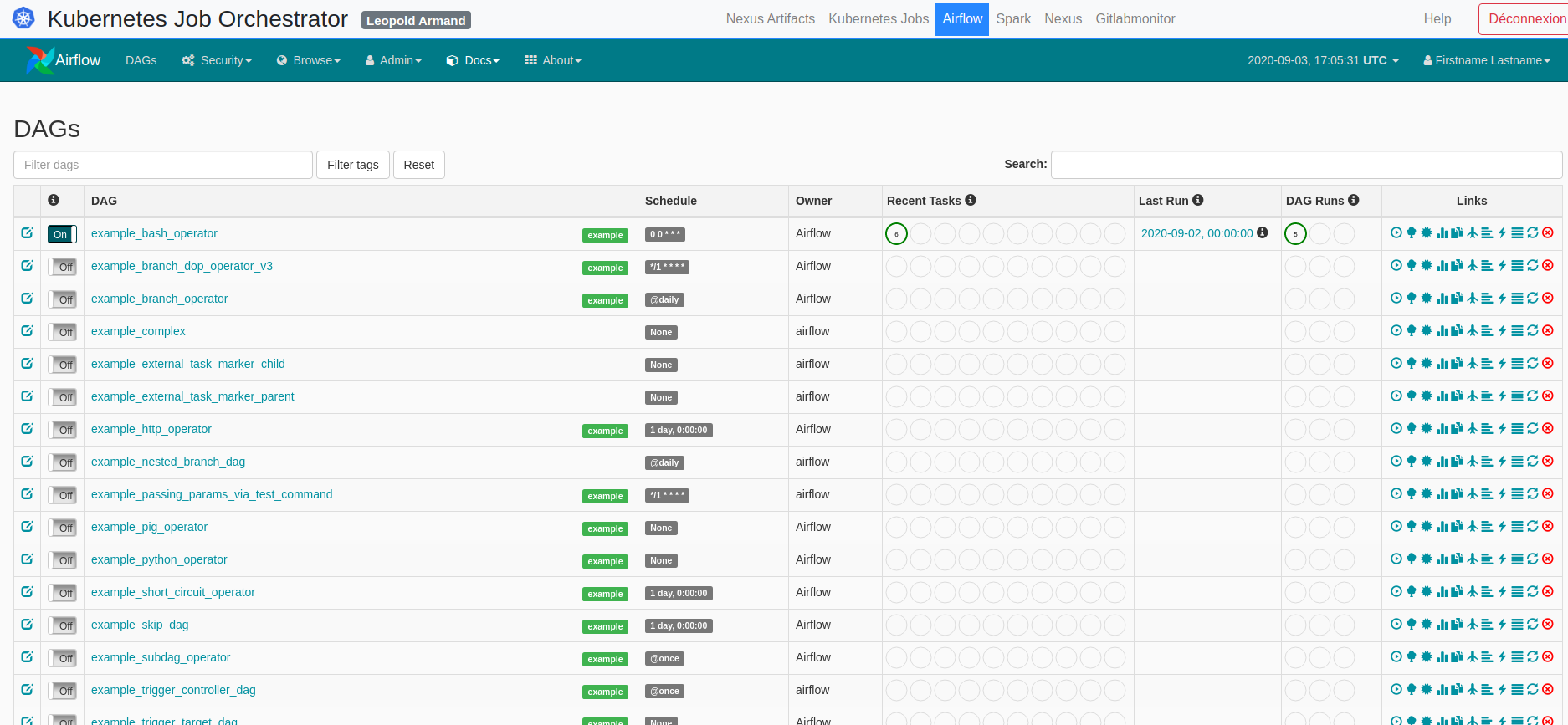Switch to the Kubernetes Jobs tab
This screenshot has height=725, width=1568.
879,18
